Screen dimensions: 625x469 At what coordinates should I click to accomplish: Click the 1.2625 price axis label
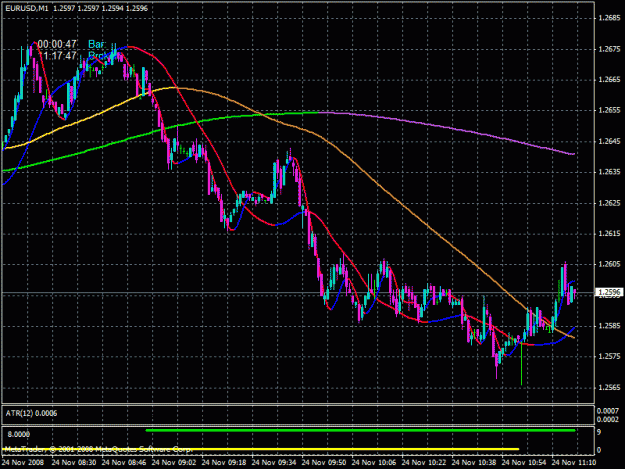click(x=609, y=203)
